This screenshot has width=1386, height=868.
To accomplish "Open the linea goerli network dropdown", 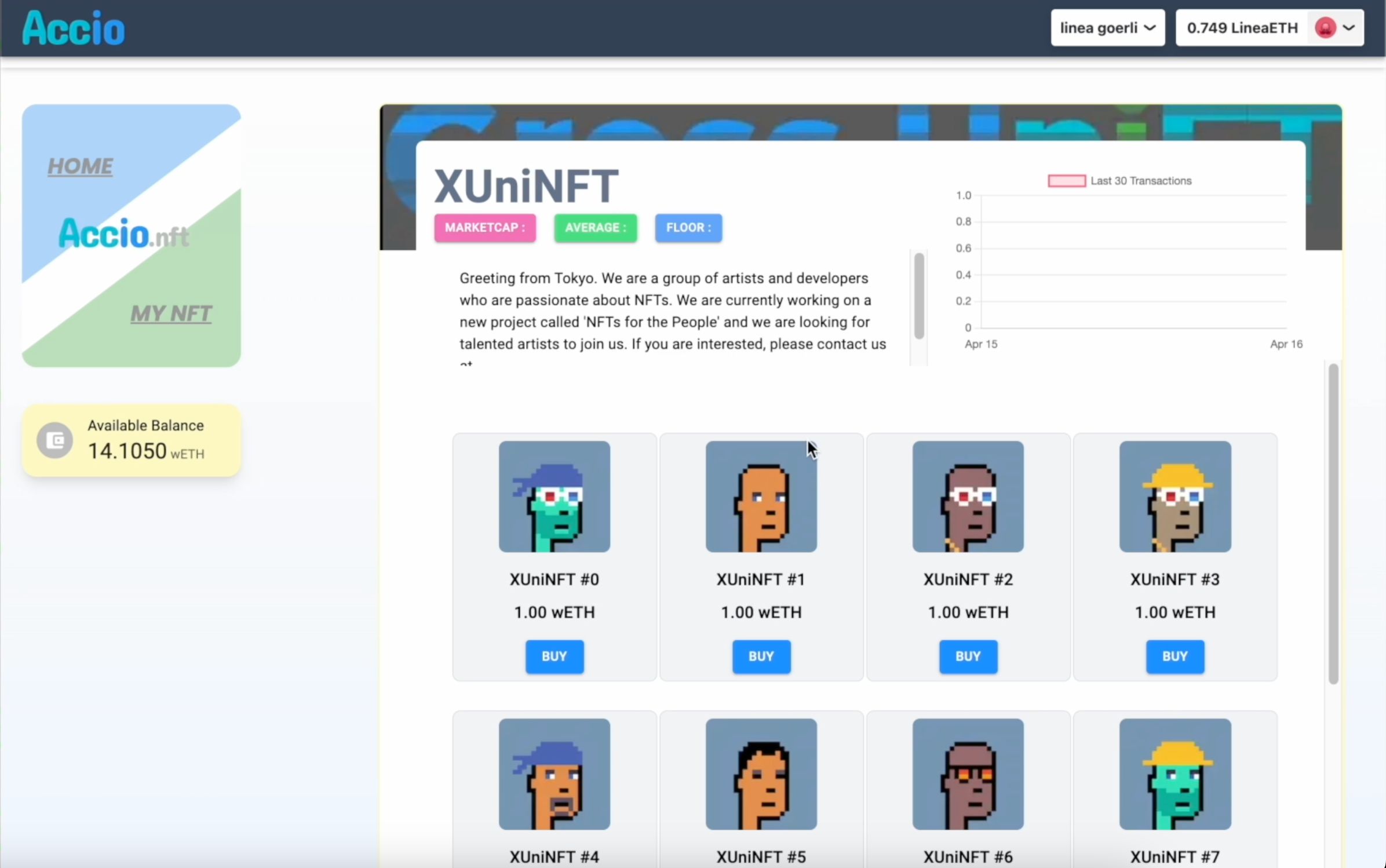I will 1107,28.
